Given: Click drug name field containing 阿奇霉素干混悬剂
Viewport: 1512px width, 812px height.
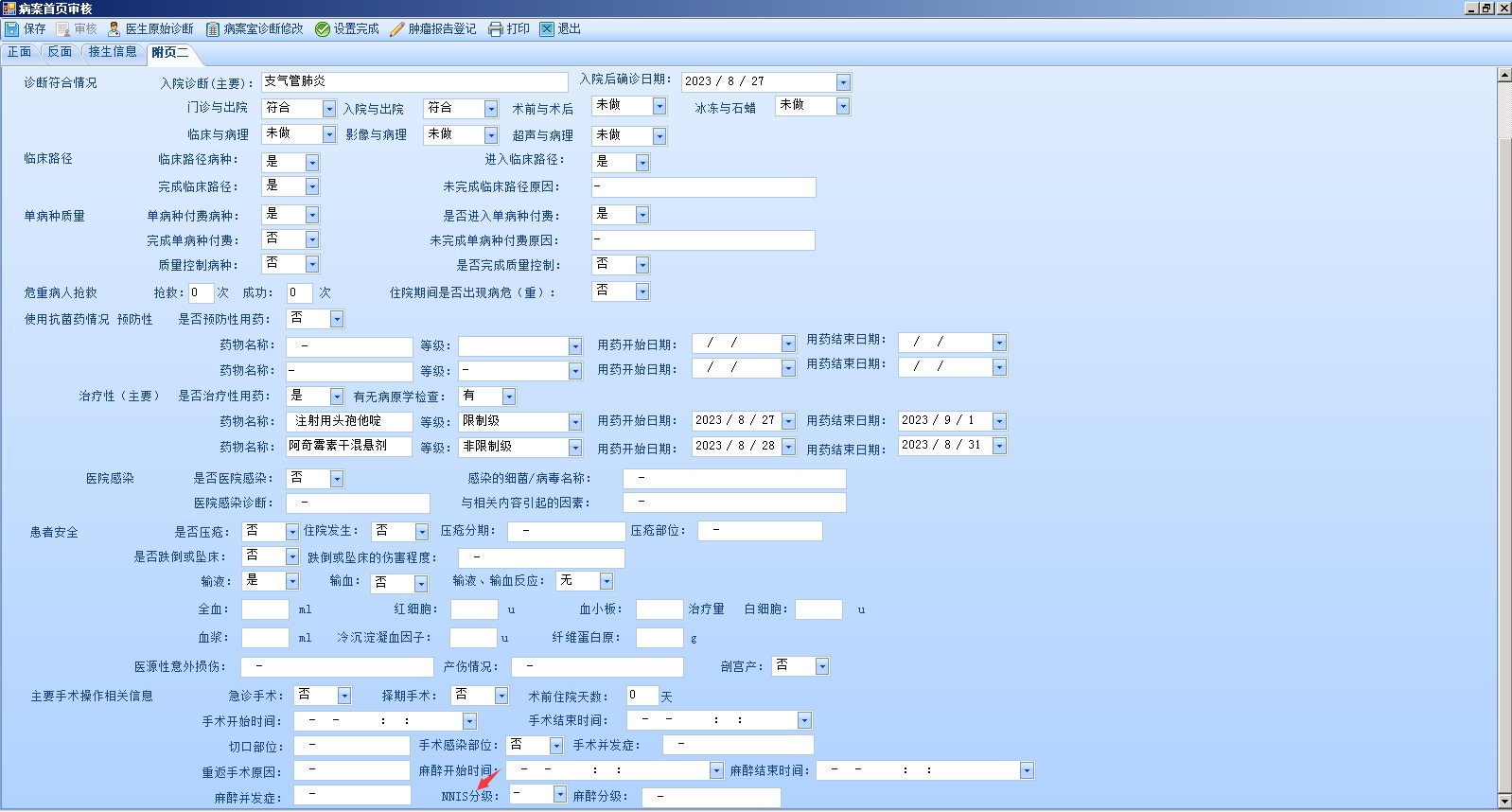Looking at the screenshot, I should coord(349,447).
